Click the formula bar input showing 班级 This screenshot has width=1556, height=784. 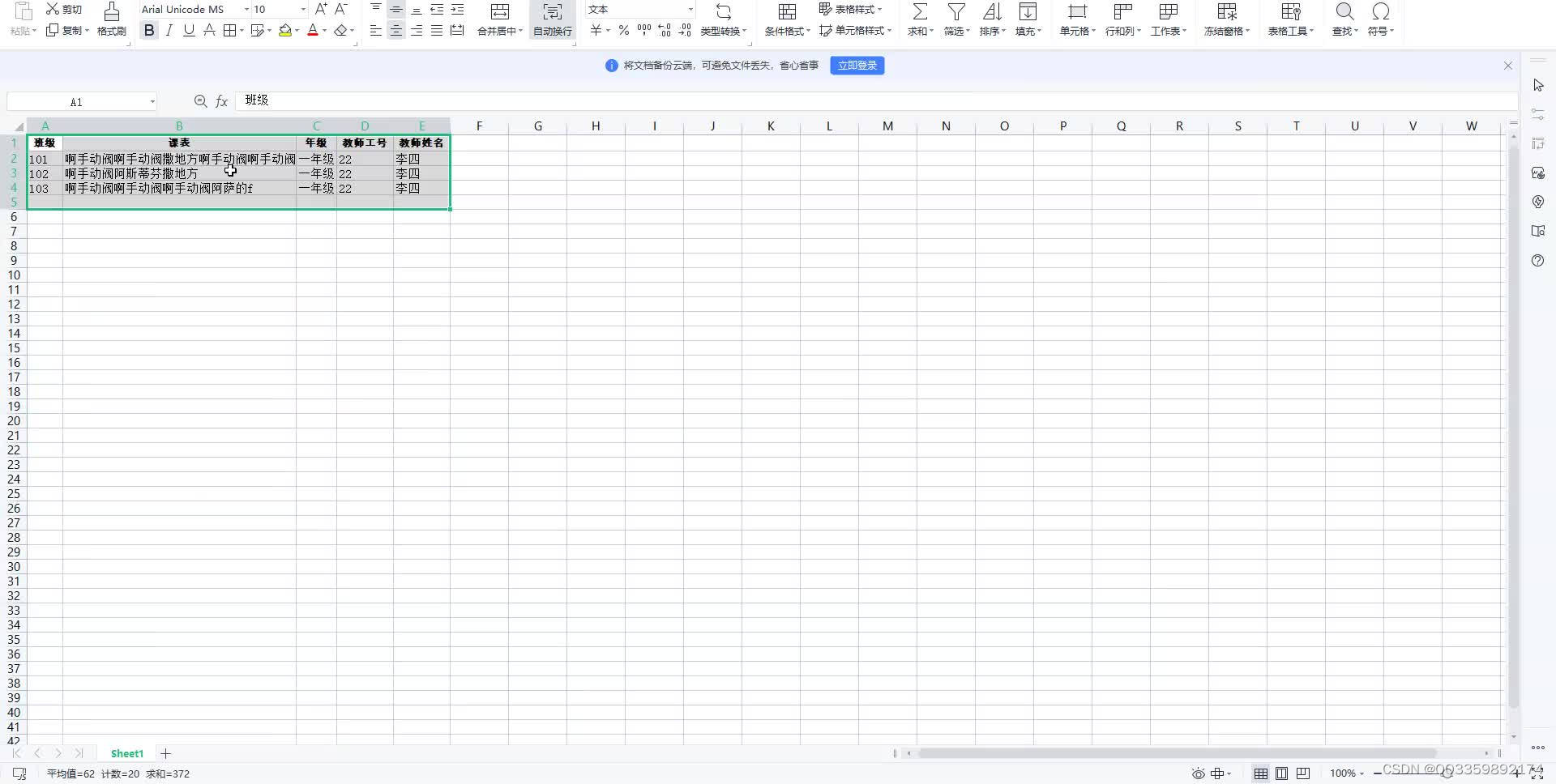coord(875,100)
